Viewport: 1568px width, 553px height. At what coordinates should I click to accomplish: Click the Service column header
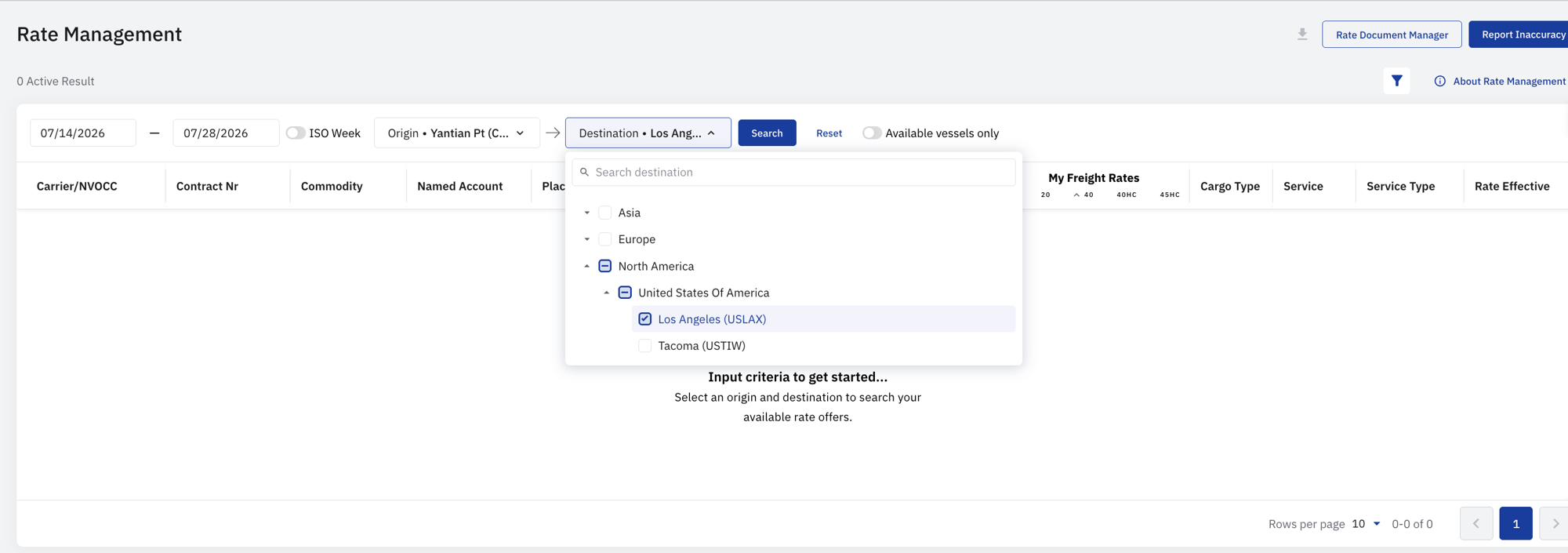coord(1303,186)
